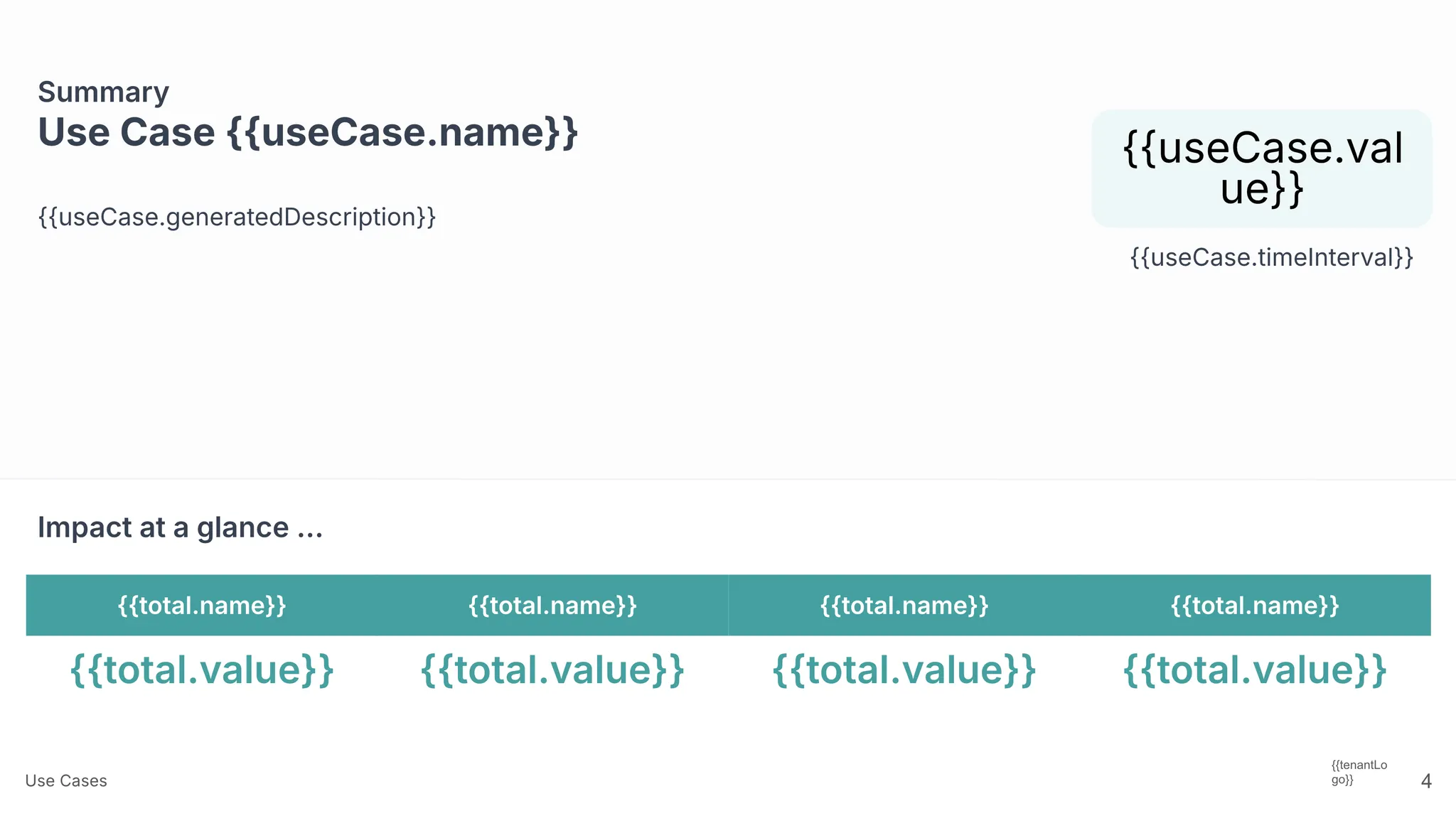Select the second {{total.name}} header cell
Viewport: 1456px width, 816px height.
point(552,606)
